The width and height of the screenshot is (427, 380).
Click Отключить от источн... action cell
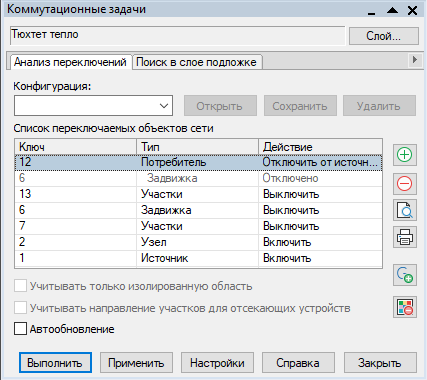point(320,162)
